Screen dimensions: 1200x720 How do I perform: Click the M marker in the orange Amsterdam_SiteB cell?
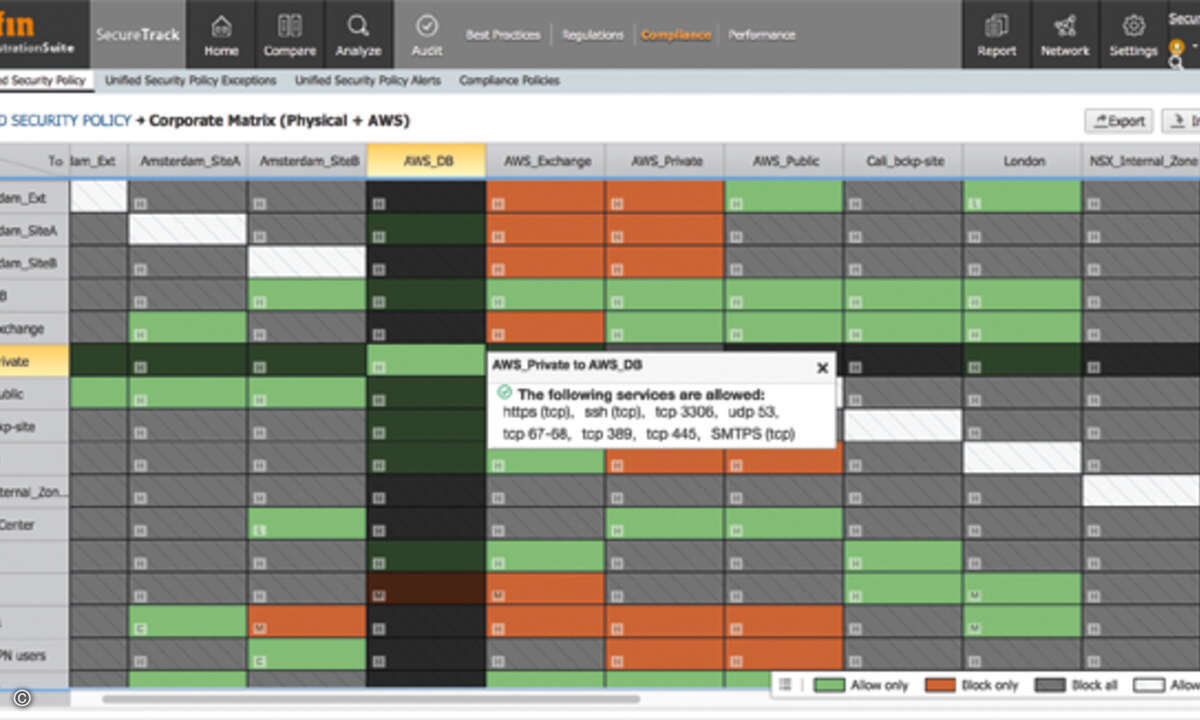pyautogui.click(x=259, y=629)
